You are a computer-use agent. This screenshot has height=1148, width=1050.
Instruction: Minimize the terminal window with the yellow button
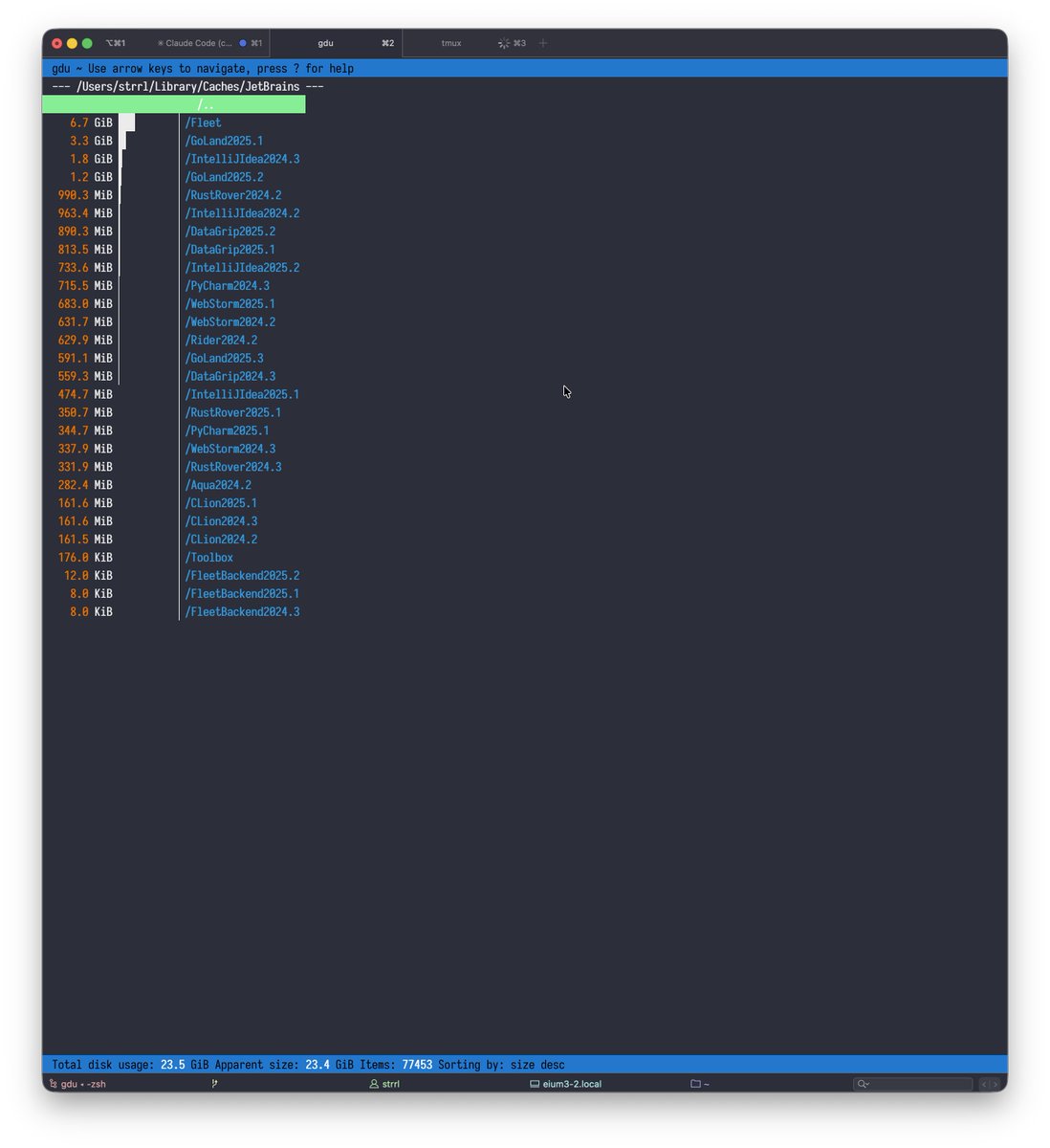click(x=72, y=43)
